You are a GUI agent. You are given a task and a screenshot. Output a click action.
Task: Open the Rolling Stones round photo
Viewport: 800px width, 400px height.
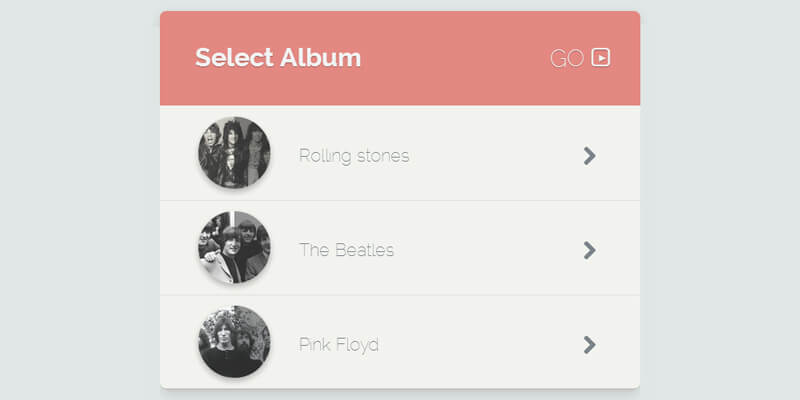(234, 153)
